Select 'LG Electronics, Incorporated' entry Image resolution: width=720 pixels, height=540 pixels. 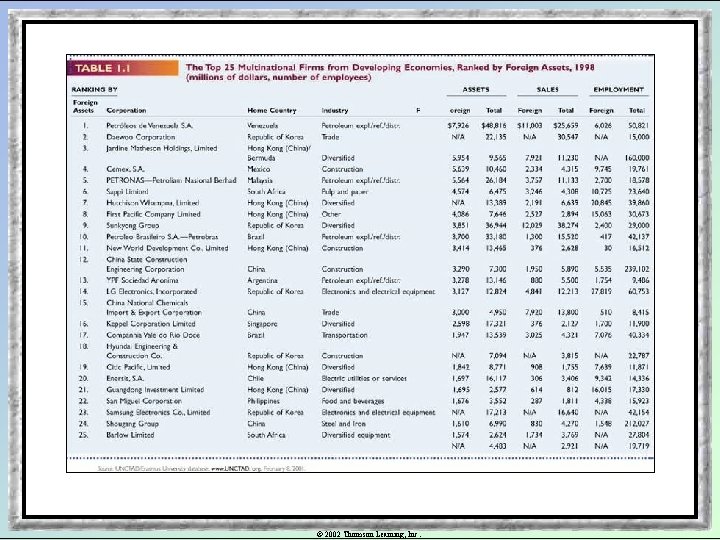point(152,292)
